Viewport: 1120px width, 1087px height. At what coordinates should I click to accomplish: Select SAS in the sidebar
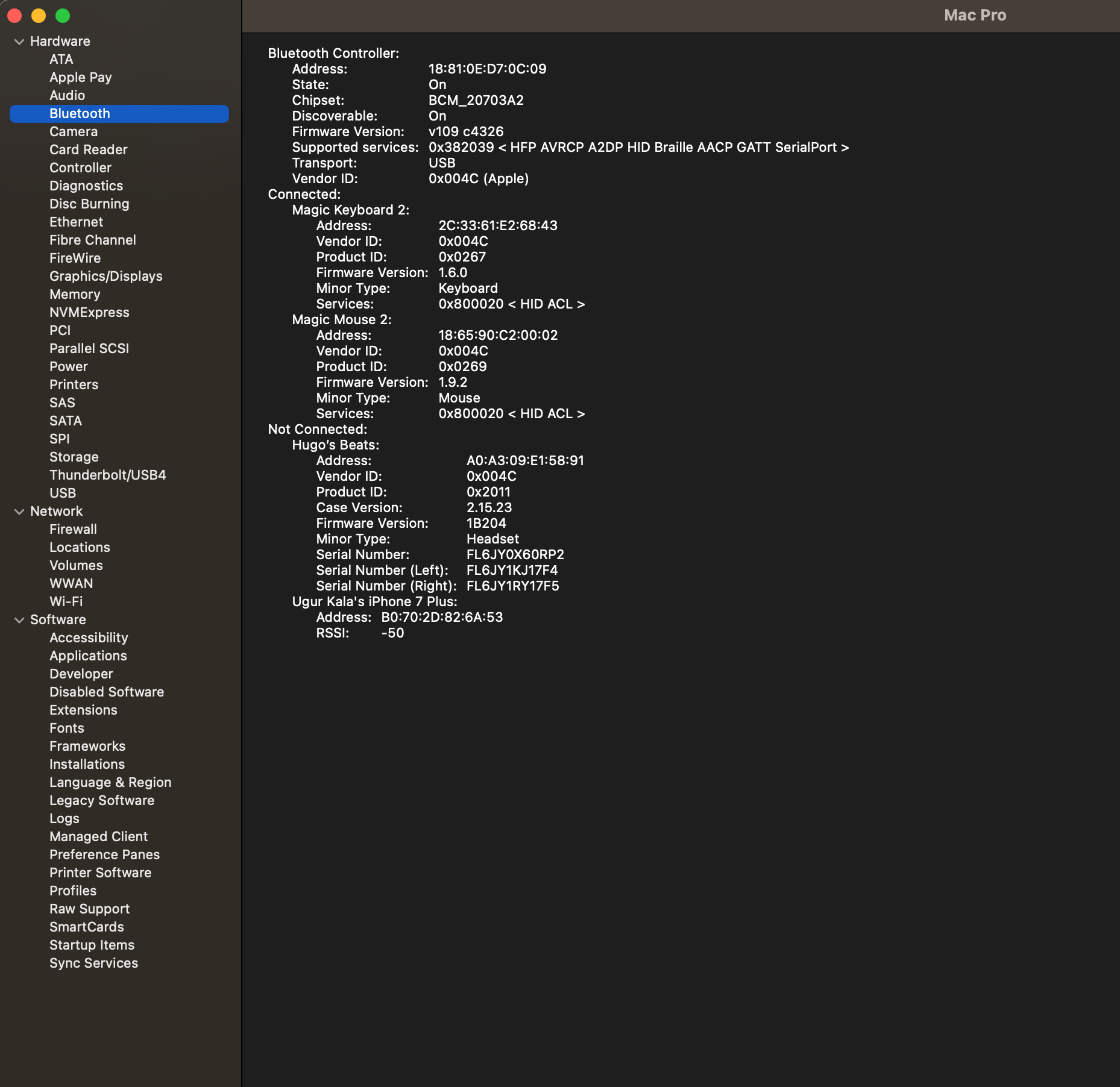(x=63, y=403)
